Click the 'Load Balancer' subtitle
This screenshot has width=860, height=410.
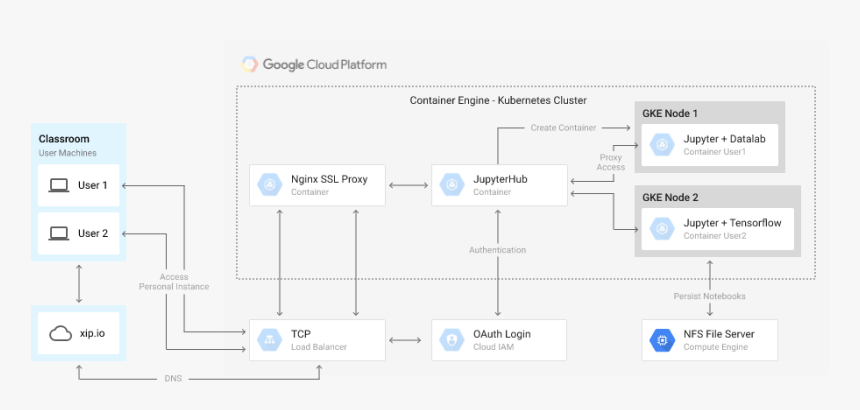(319, 347)
